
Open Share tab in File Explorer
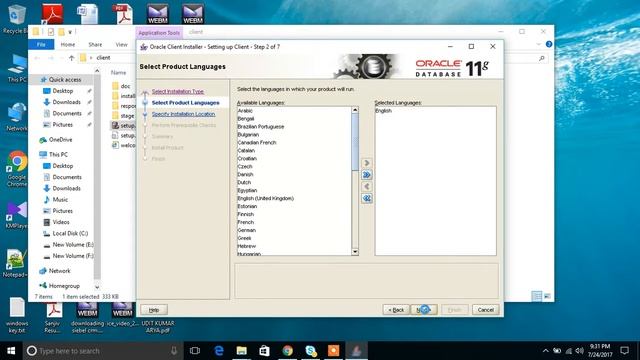pos(95,44)
